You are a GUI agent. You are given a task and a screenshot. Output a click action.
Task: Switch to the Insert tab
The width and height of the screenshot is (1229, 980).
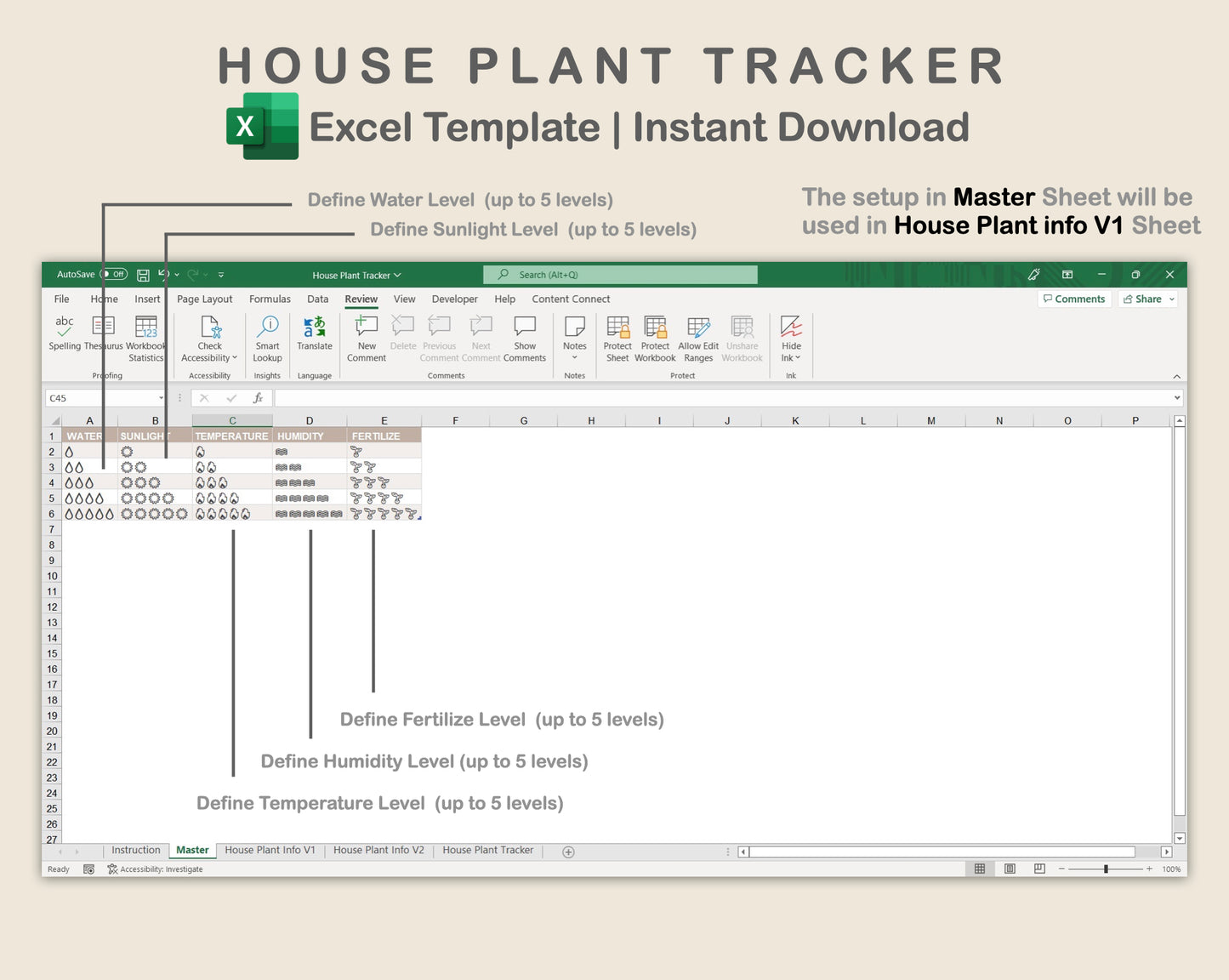tap(147, 299)
